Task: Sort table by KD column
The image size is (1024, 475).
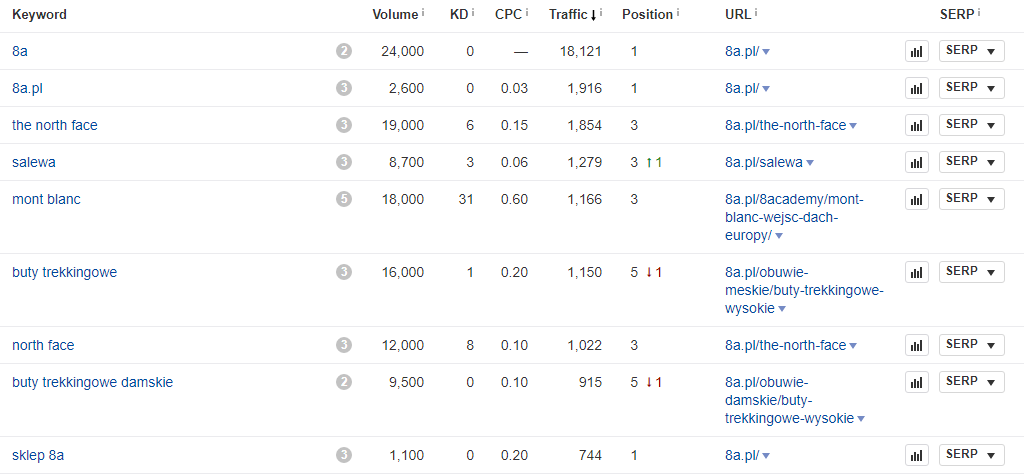Action: point(459,14)
